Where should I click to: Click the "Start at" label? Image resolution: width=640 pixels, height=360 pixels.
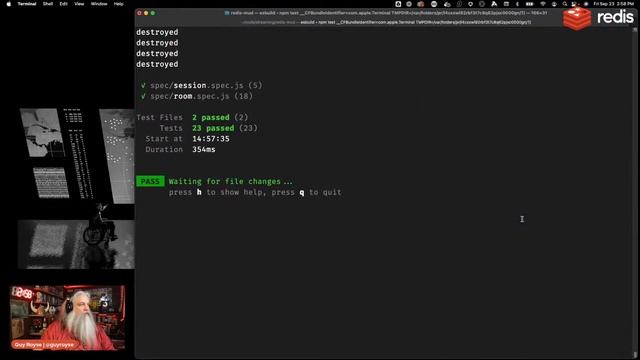tap(164, 139)
